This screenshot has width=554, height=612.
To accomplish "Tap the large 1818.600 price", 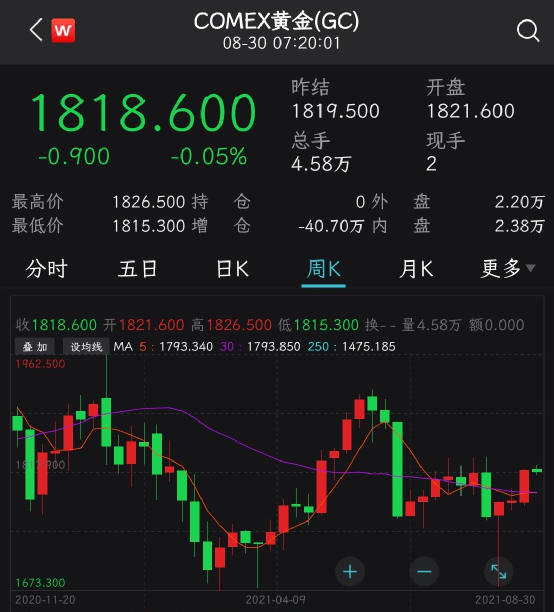I will click(143, 113).
